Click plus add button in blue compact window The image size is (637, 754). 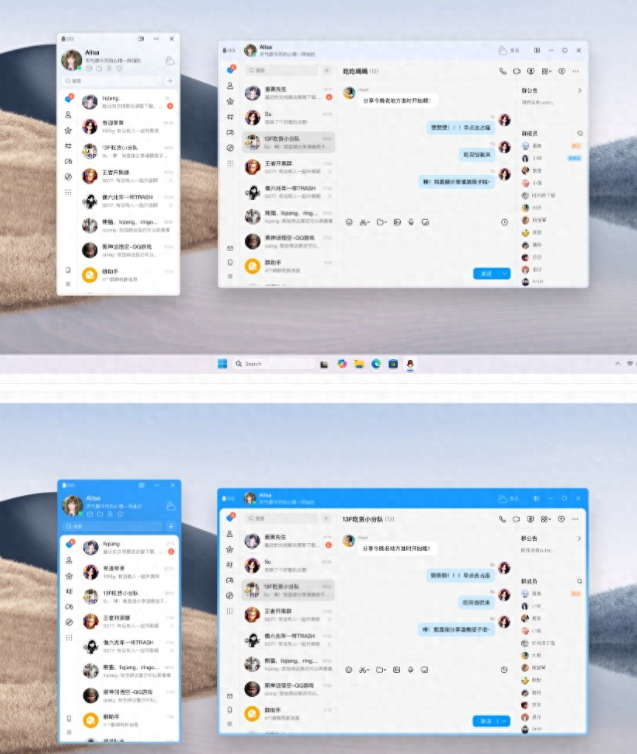tap(171, 527)
